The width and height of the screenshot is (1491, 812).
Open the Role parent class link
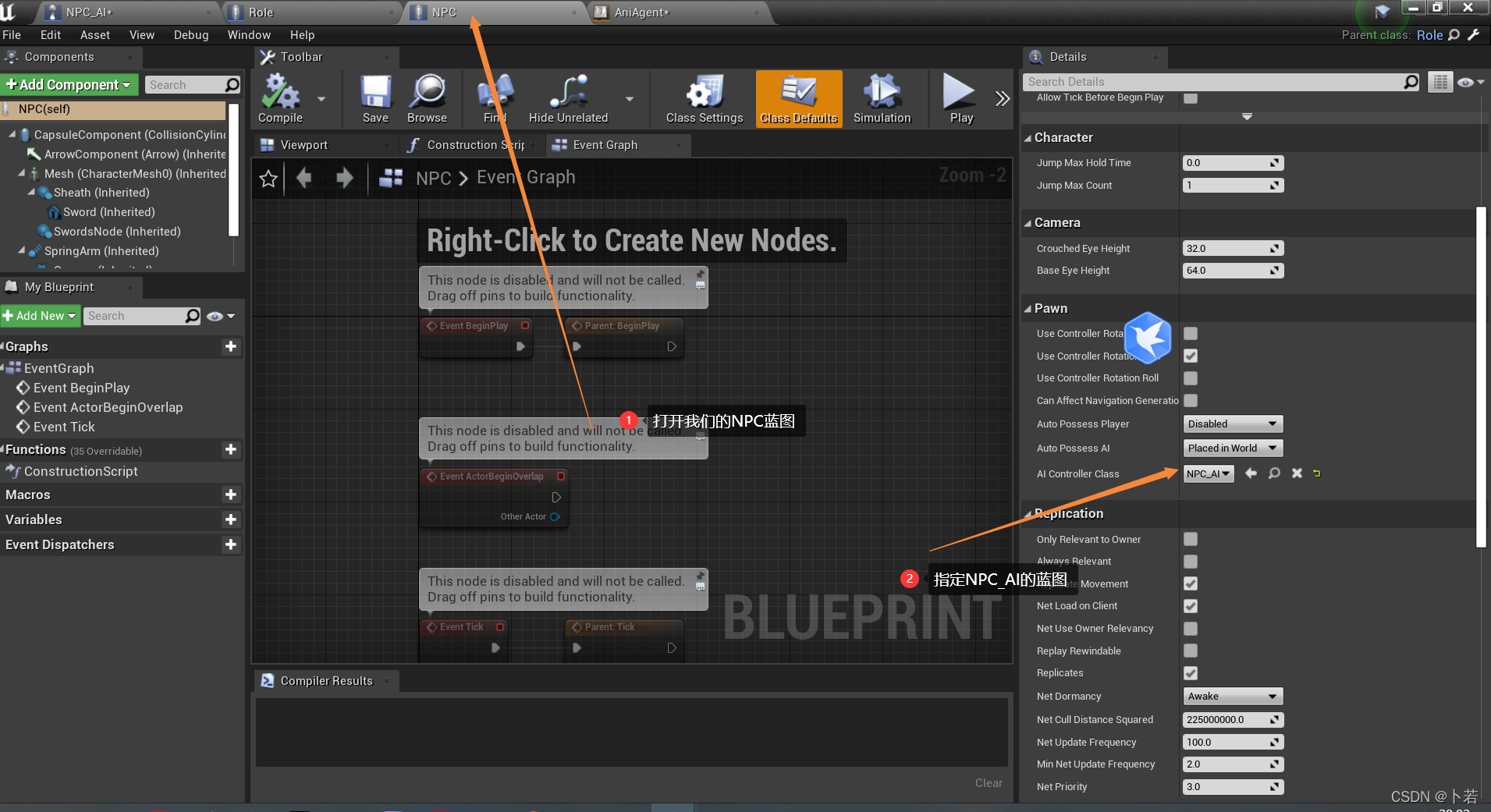click(1429, 35)
